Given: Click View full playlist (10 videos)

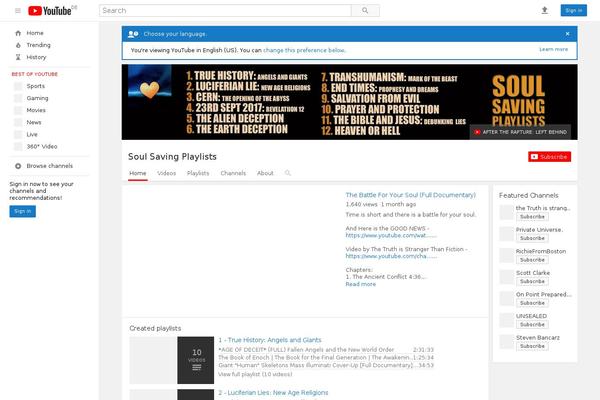Looking at the screenshot, I should 255,374.
